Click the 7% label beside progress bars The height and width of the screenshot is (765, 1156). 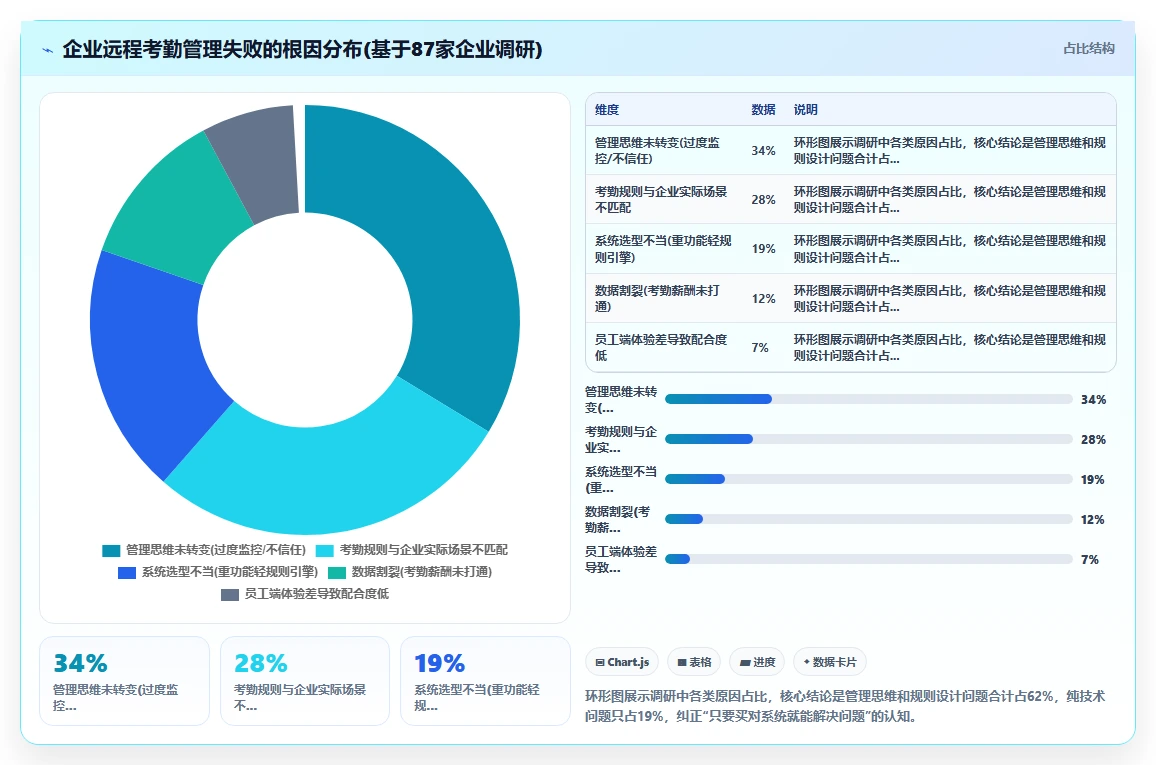coord(1090,559)
